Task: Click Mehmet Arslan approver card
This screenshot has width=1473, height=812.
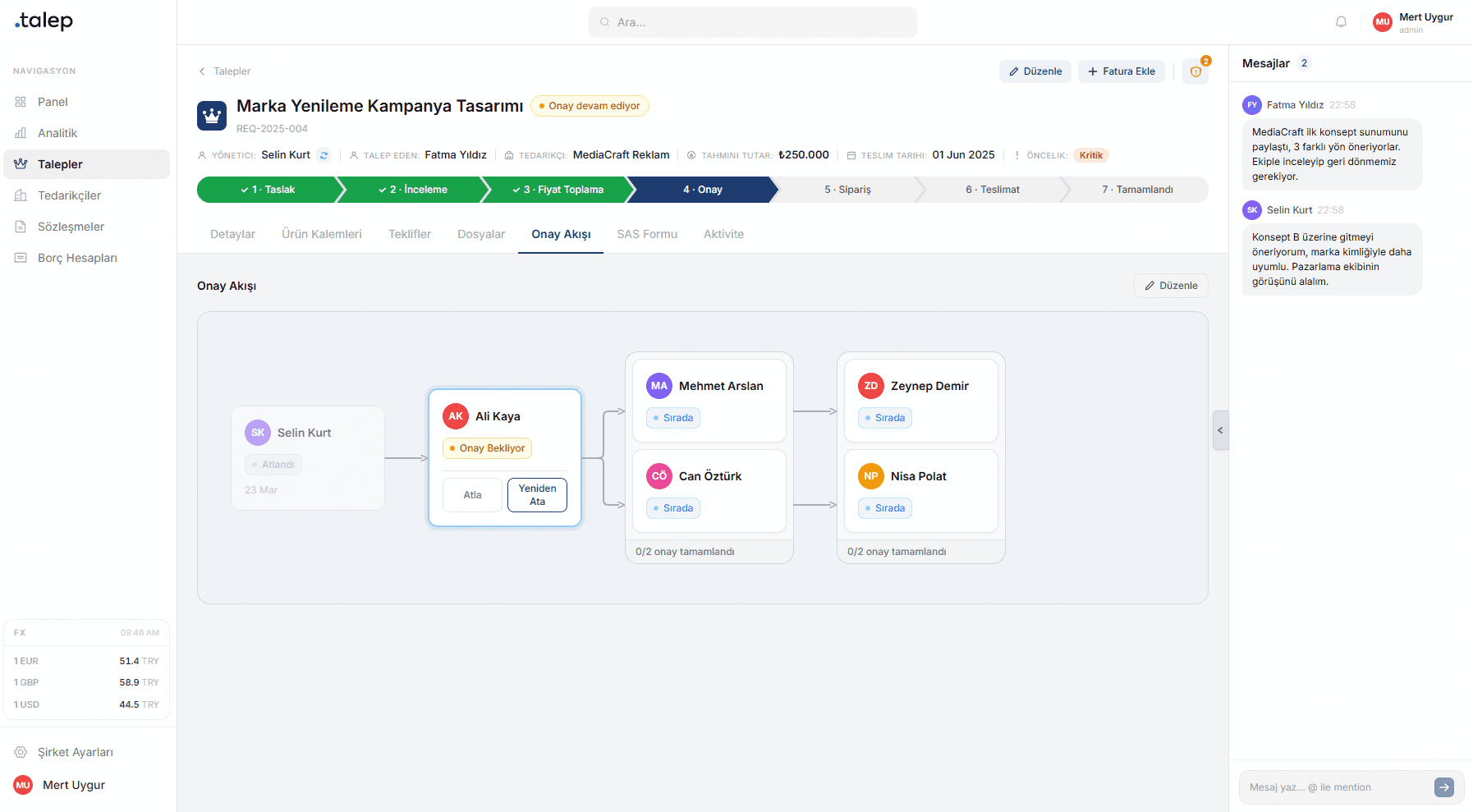Action: [709, 401]
